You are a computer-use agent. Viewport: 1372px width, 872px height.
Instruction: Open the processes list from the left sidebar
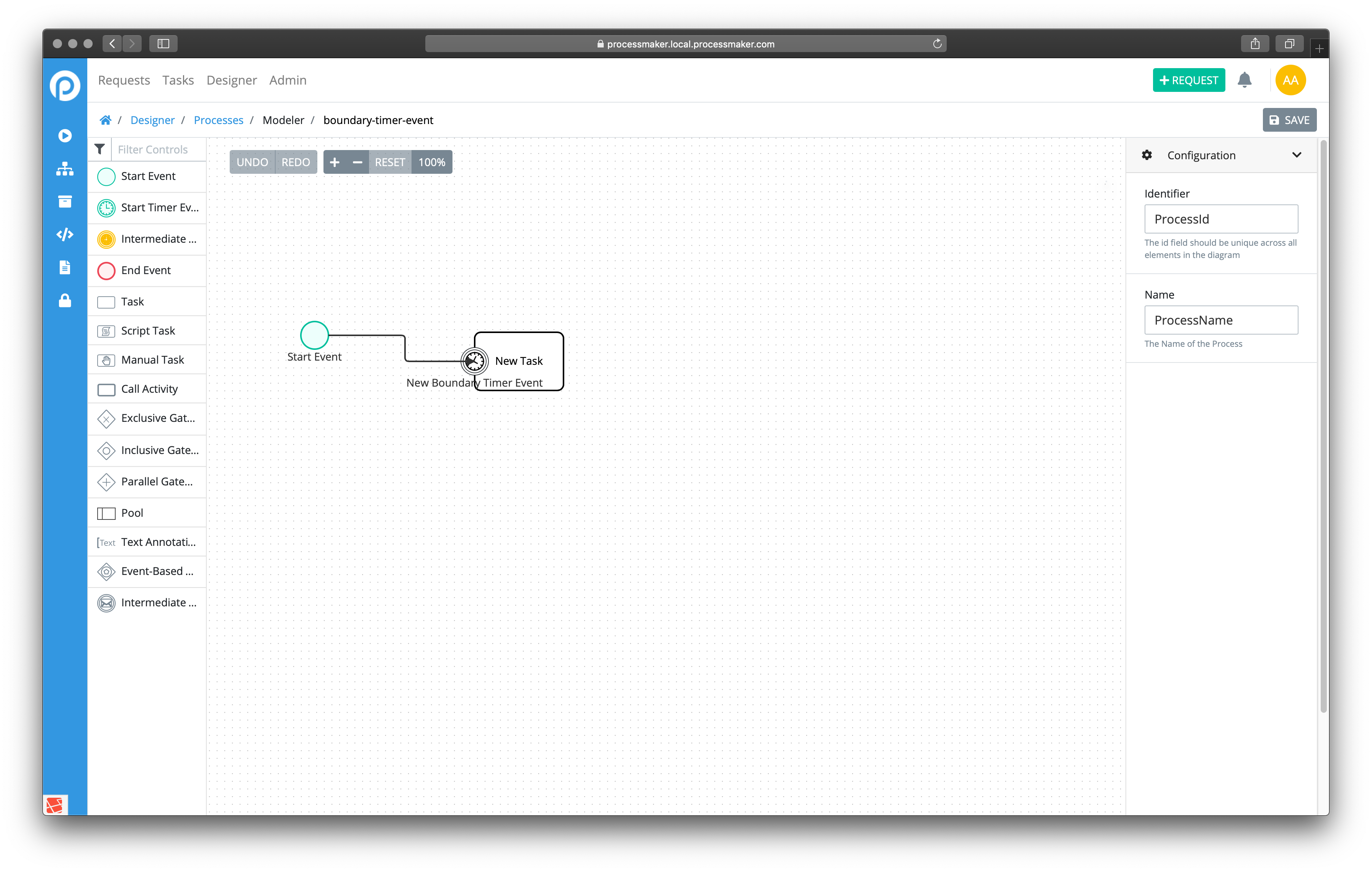click(65, 169)
